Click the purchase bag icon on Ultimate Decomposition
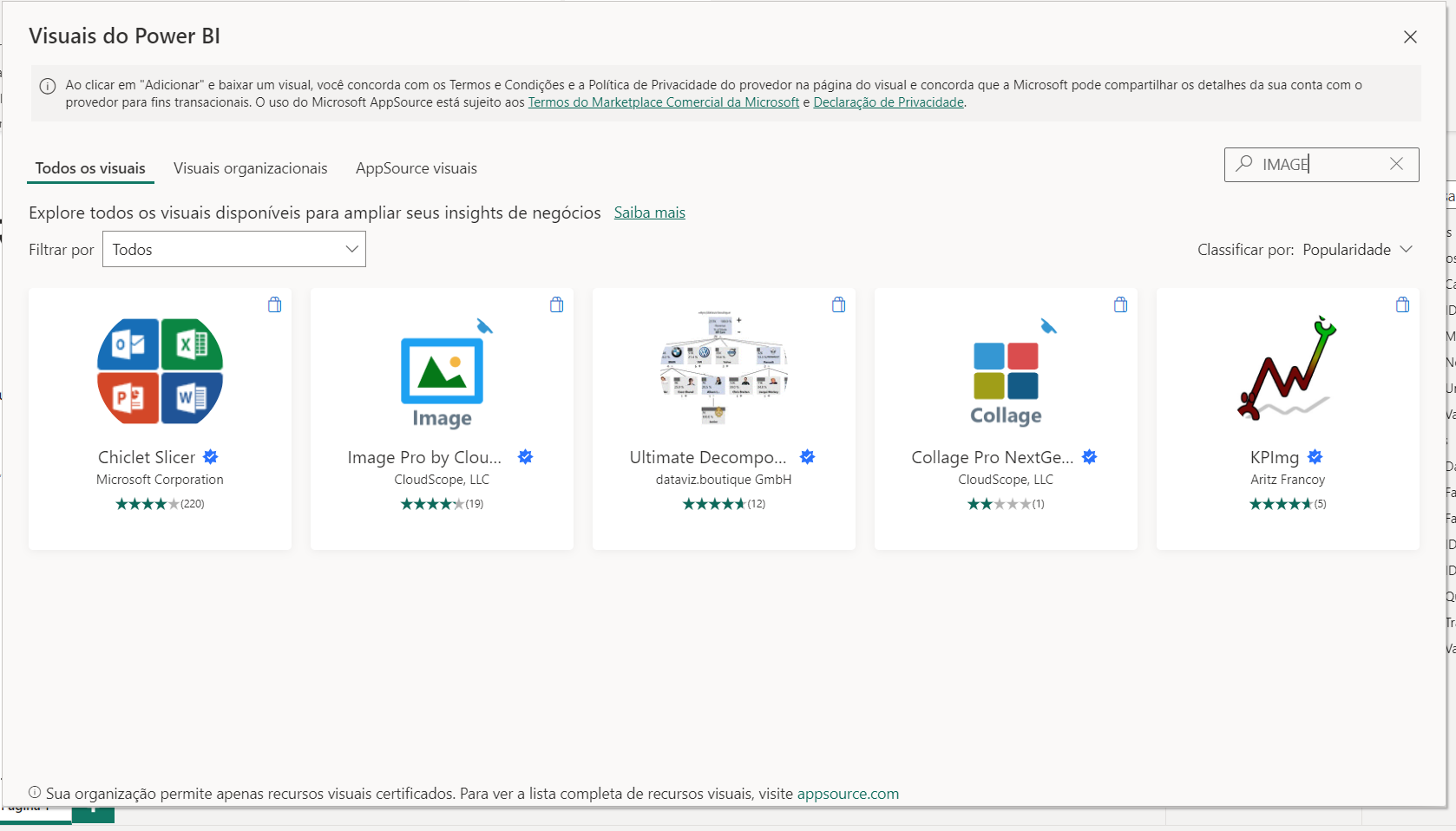The width and height of the screenshot is (1456, 831). click(839, 304)
